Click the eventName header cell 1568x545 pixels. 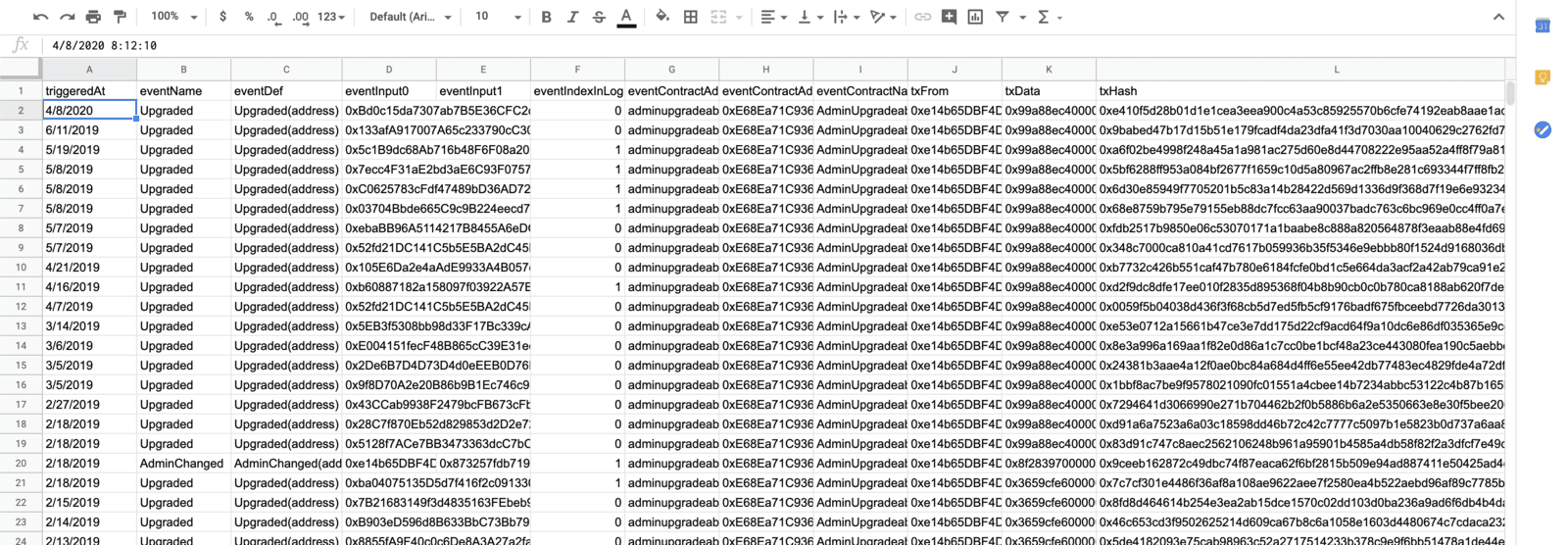coord(183,90)
